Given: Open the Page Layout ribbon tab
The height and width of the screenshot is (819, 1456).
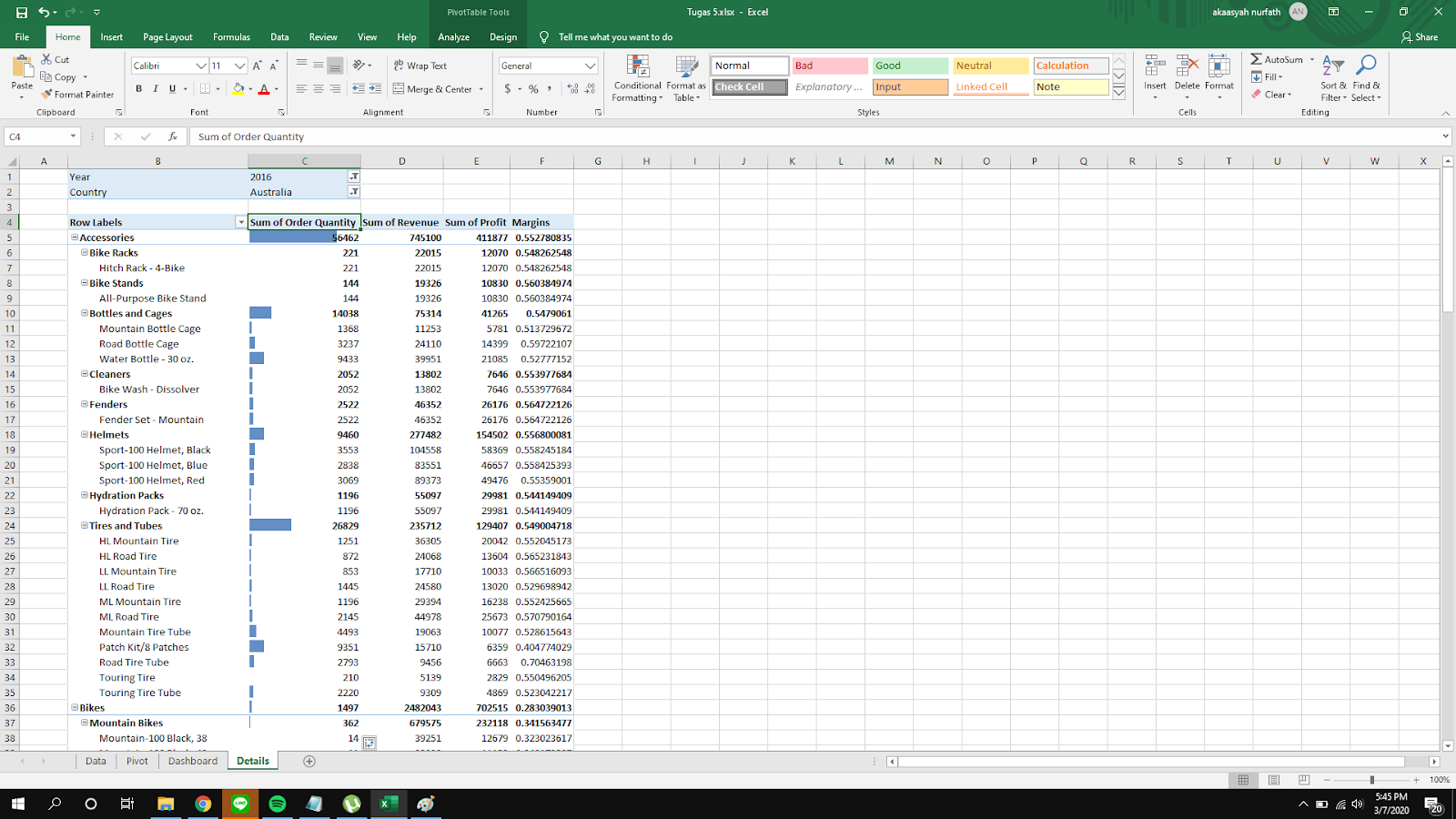Looking at the screenshot, I should pyautogui.click(x=167, y=37).
